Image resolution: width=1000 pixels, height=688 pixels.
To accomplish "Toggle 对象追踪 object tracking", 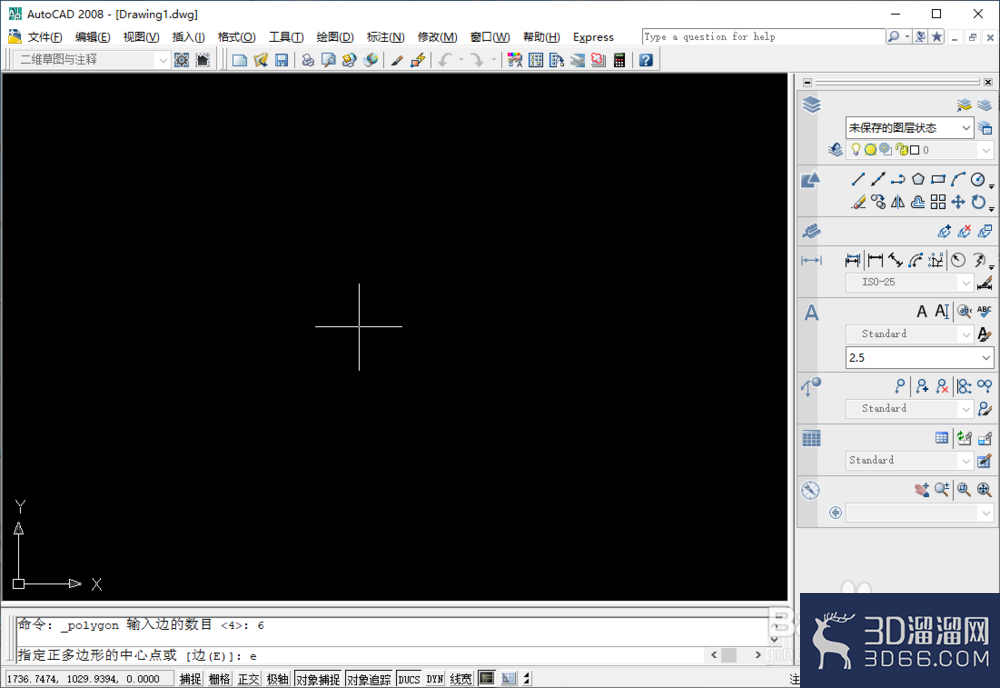I will 369,679.
